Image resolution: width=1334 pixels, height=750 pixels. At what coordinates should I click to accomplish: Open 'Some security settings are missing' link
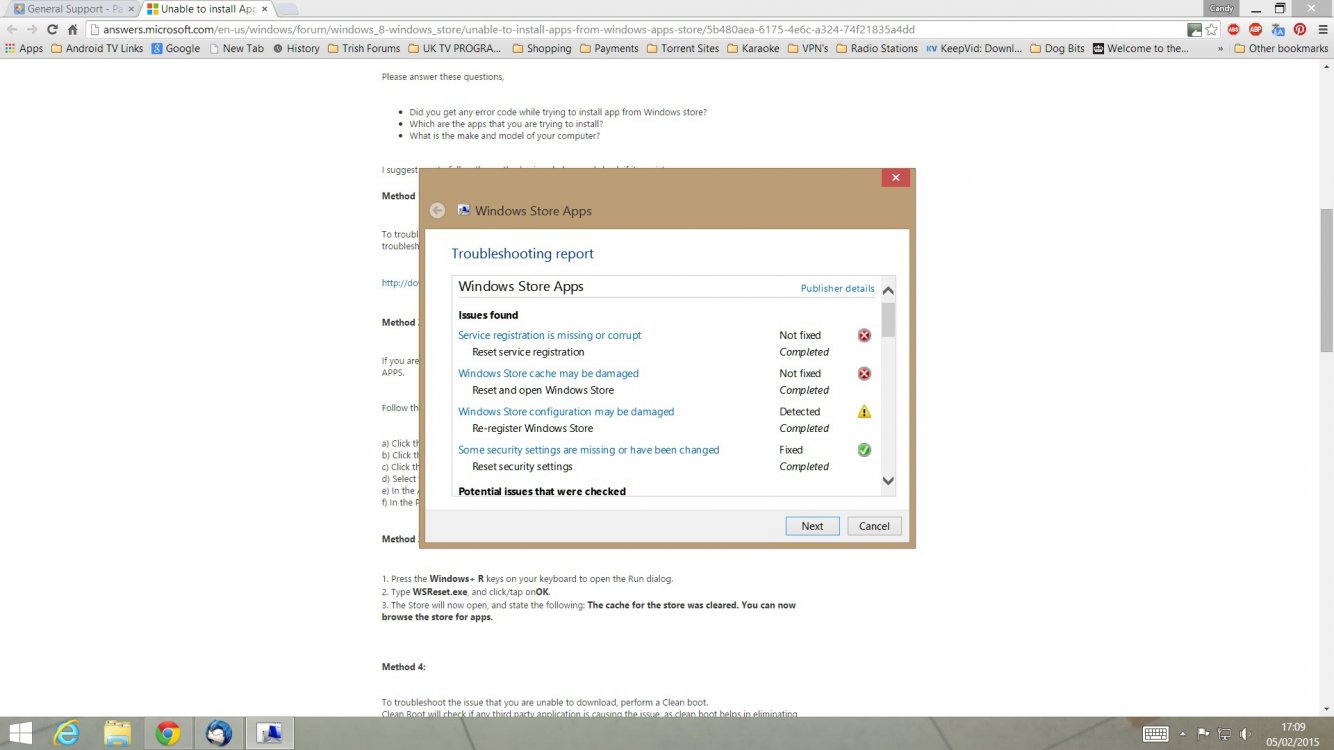click(589, 450)
